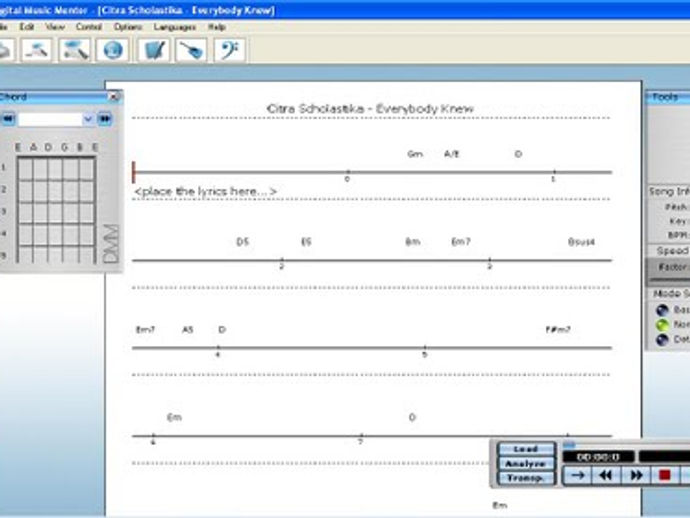Open the Control menu
Image resolution: width=690 pixels, height=518 pixels.
pyautogui.click(x=88, y=27)
